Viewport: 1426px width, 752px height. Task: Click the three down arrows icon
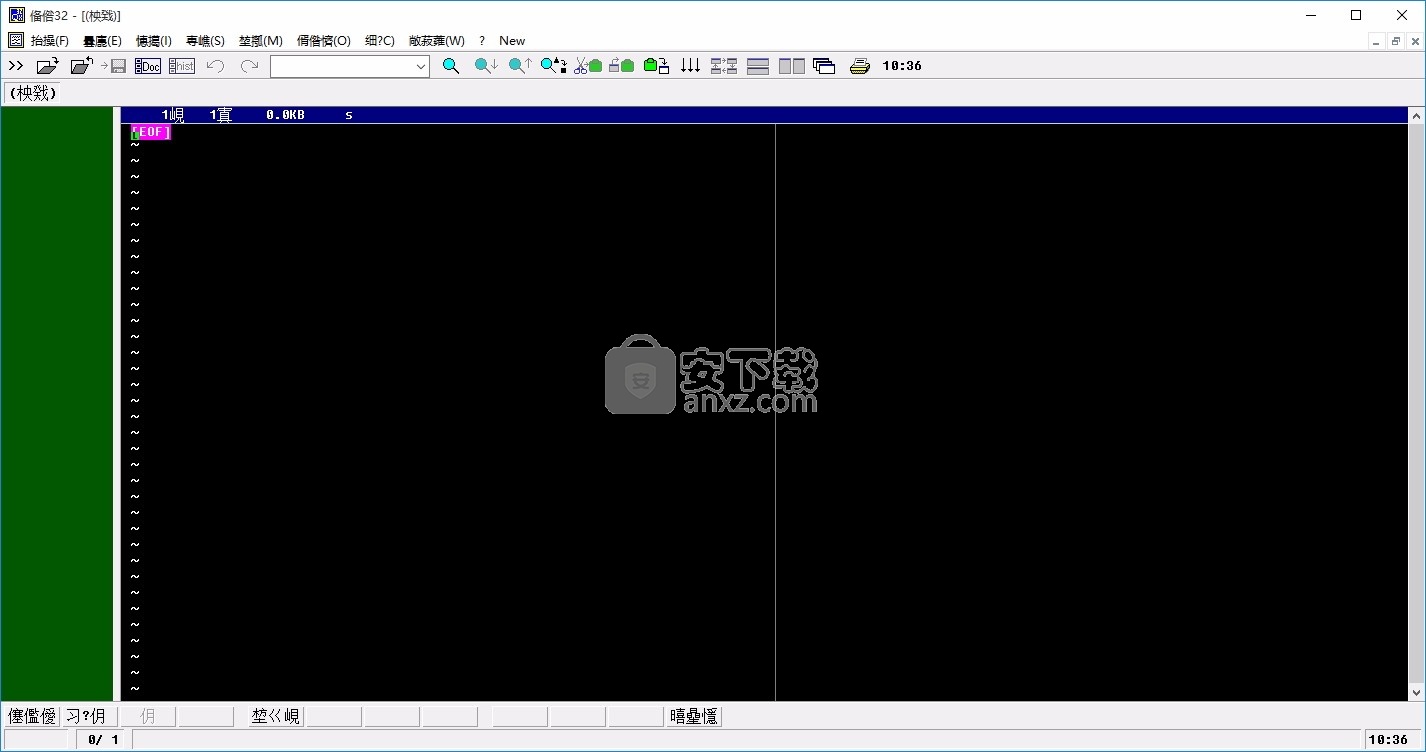point(690,66)
